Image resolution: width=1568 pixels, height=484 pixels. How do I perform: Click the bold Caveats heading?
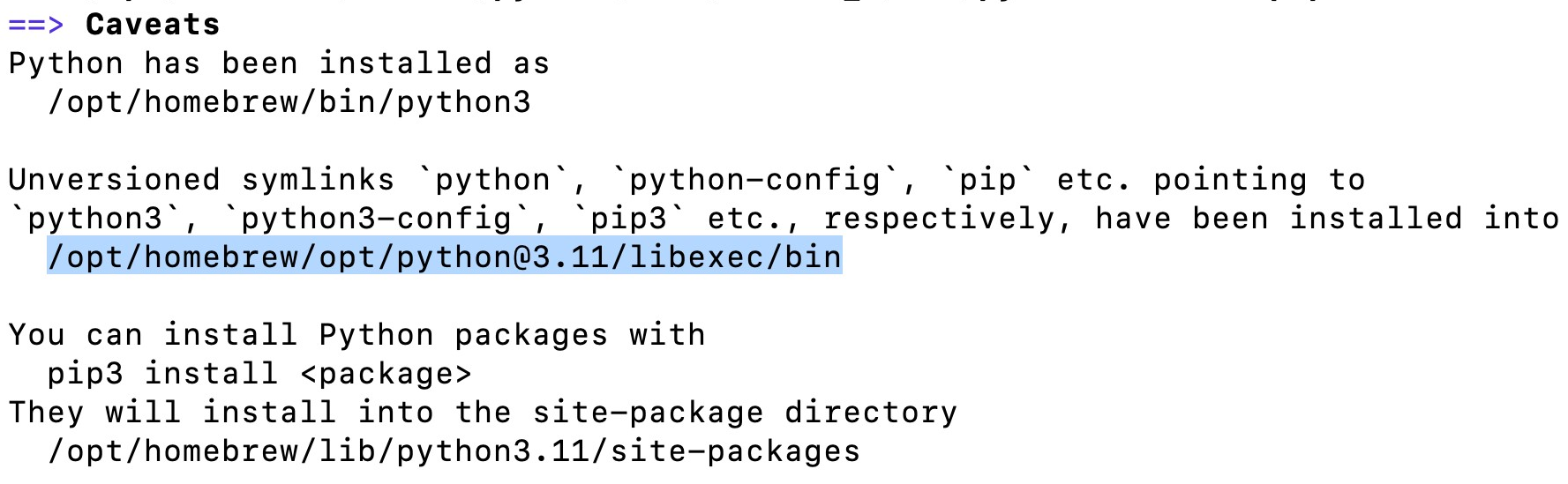[153, 25]
